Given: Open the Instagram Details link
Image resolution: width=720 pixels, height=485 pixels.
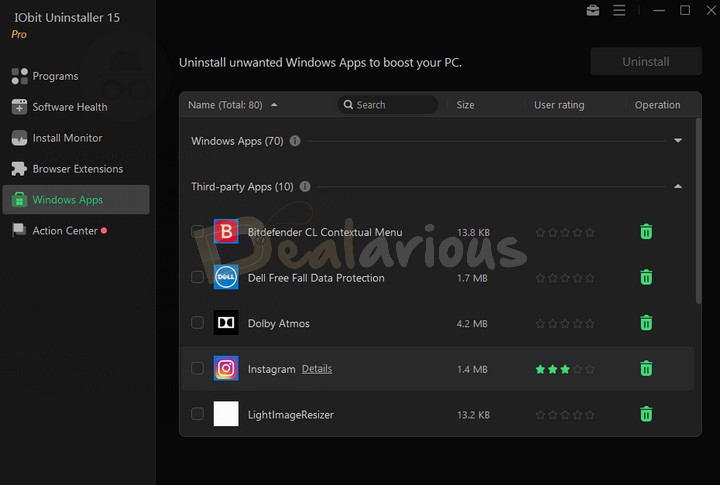Looking at the screenshot, I should click(317, 369).
